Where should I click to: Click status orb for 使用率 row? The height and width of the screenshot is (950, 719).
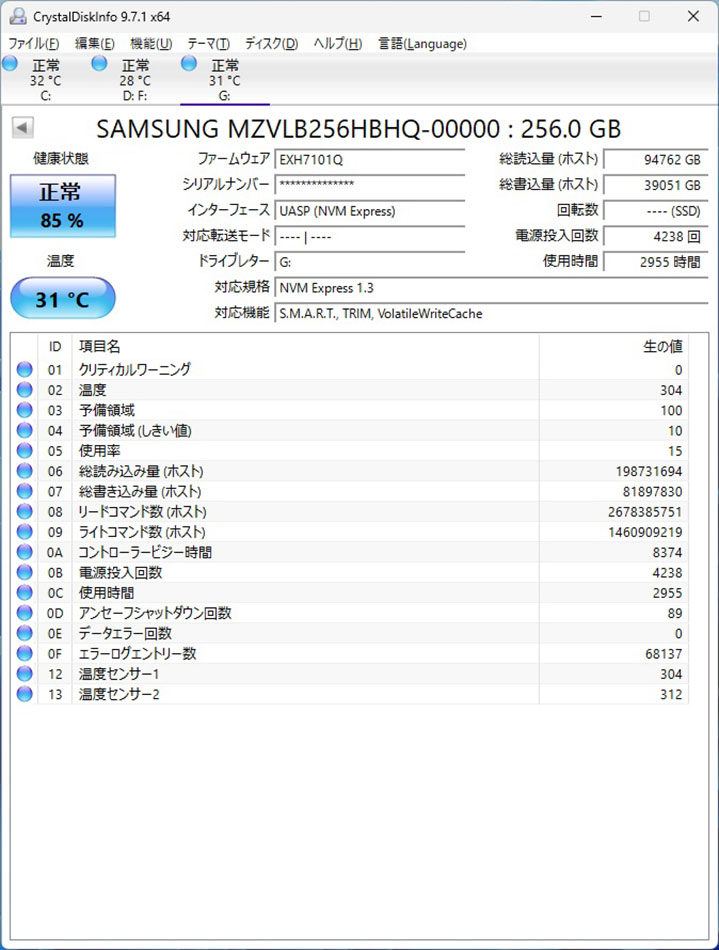point(24,451)
